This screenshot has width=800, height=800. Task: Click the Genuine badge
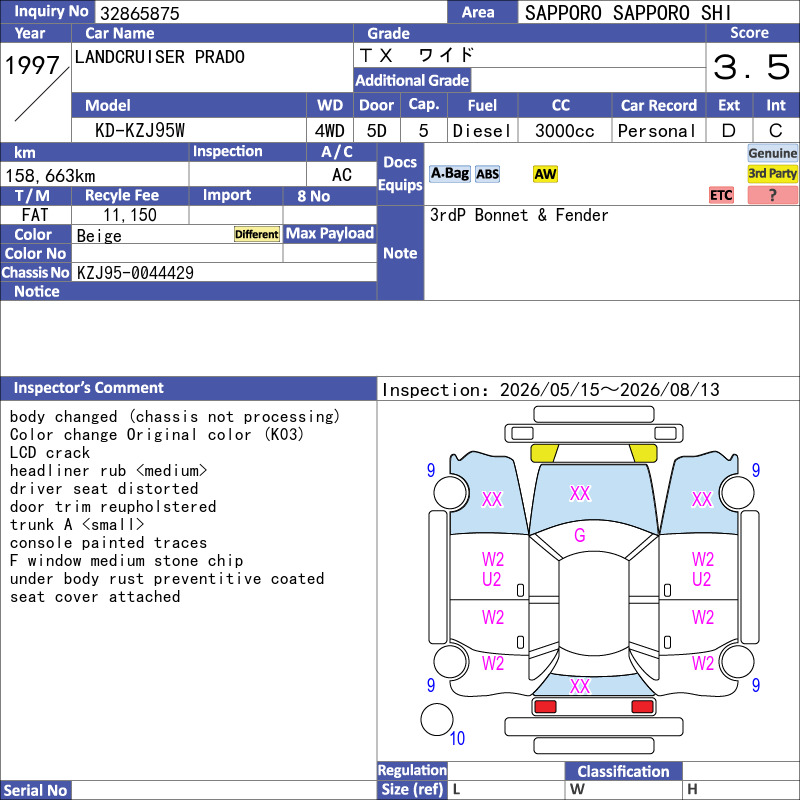tap(772, 153)
